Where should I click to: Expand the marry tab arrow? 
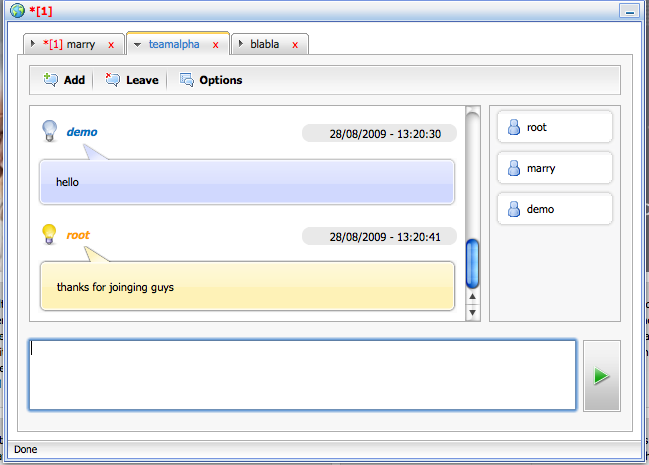33,43
